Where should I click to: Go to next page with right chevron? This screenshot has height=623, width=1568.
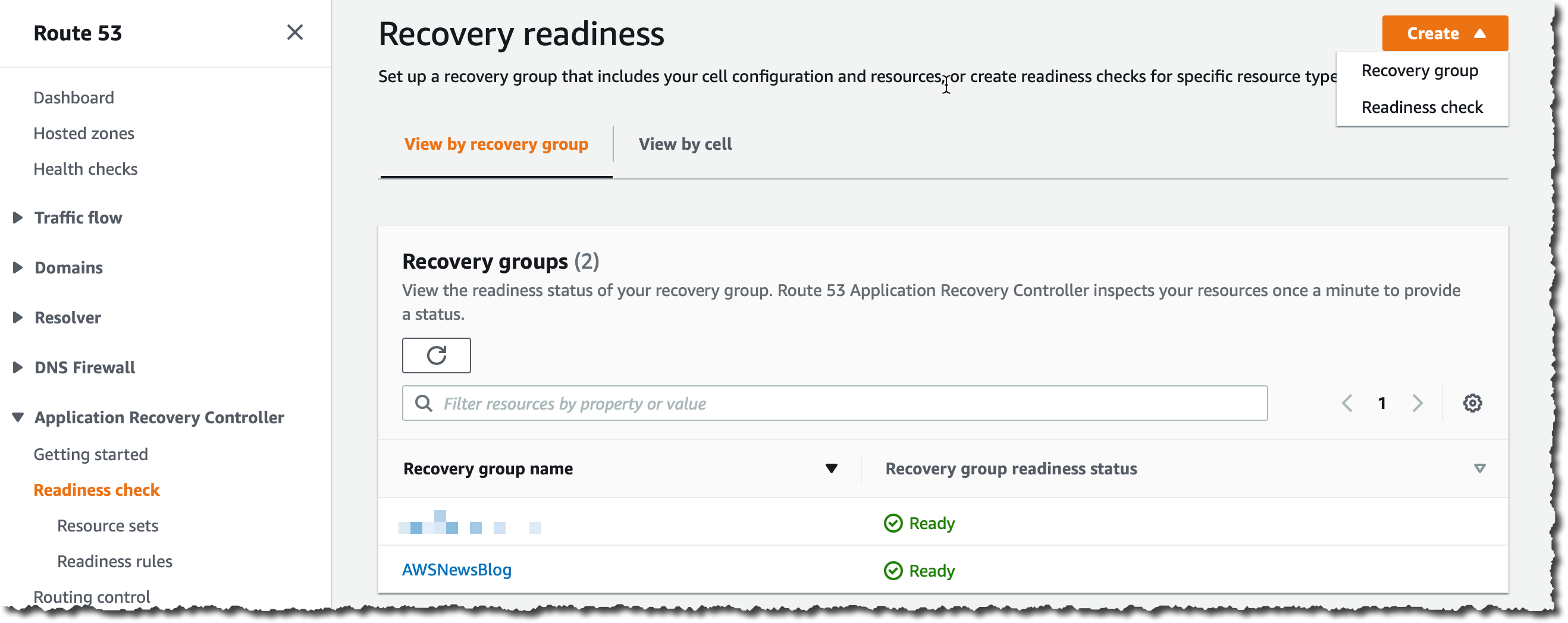1417,403
